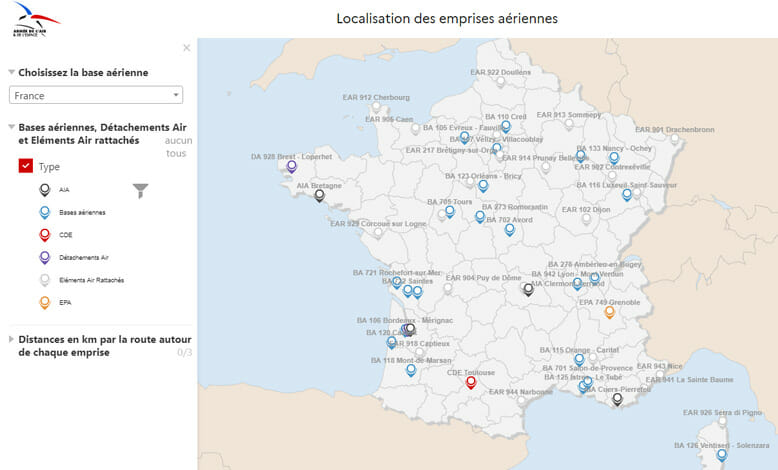This screenshot has width=778, height=470.
Task: Click the dark AIA Clermont-Ferrand marker
Action: (x=528, y=289)
